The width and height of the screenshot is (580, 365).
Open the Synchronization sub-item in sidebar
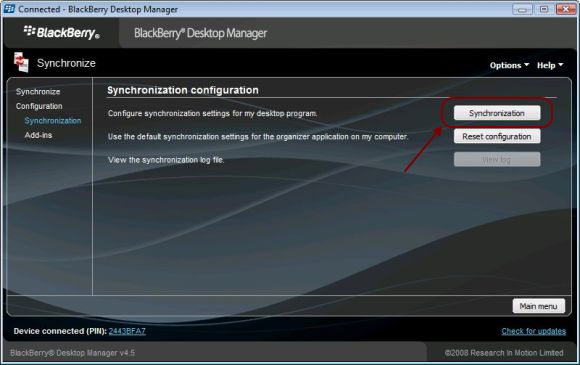click(53, 121)
